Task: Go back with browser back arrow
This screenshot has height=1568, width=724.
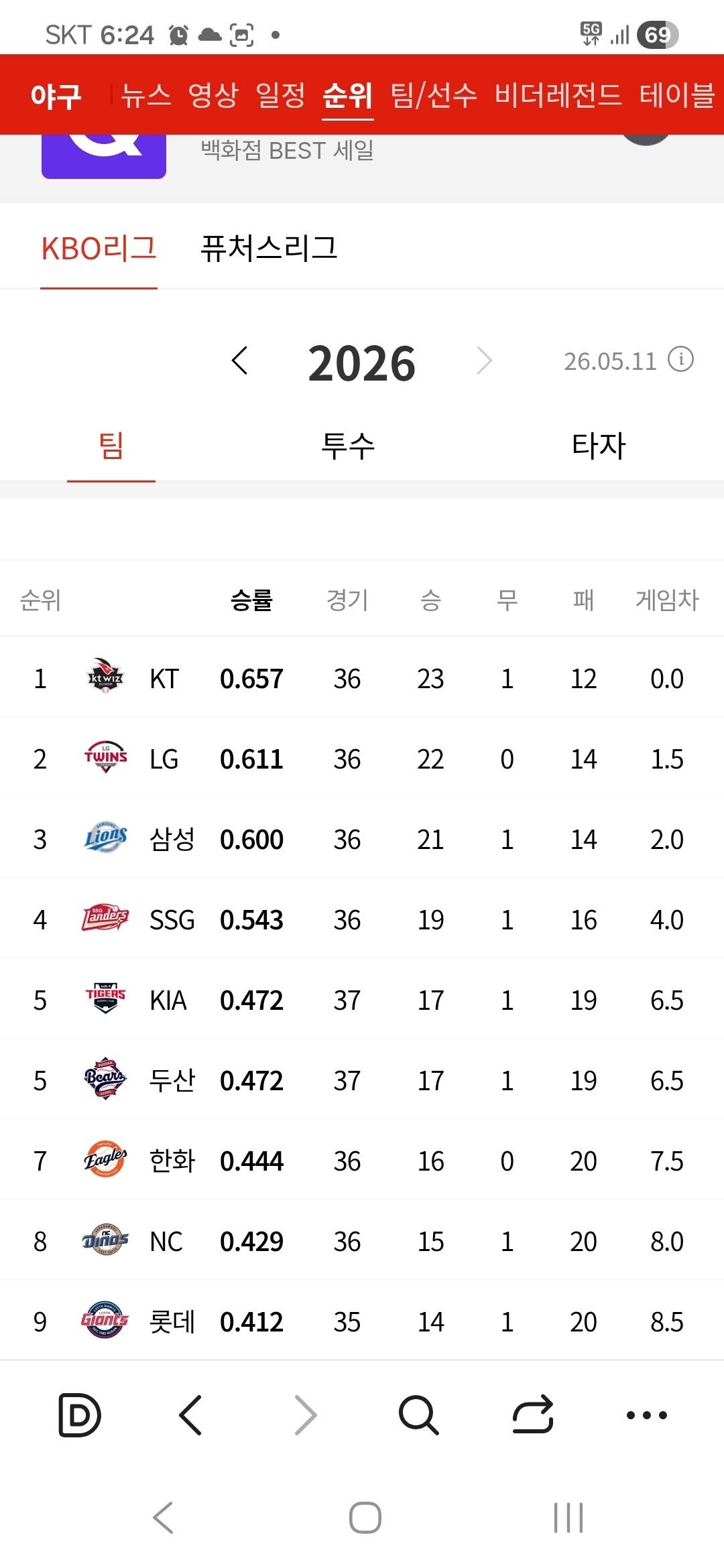Action: (191, 1415)
